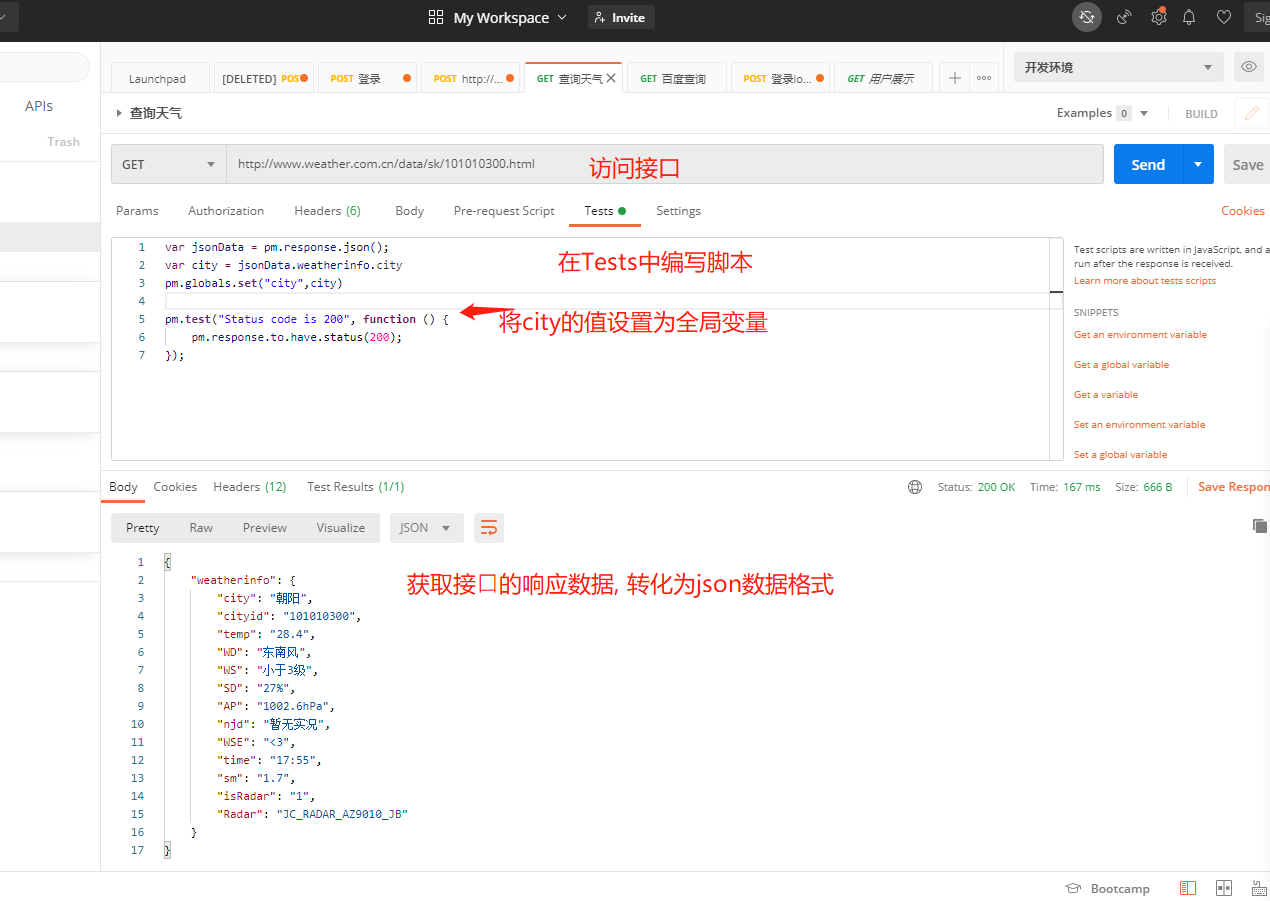Open the response Headers (12) tab
The image size is (1270, 901).
(x=250, y=487)
